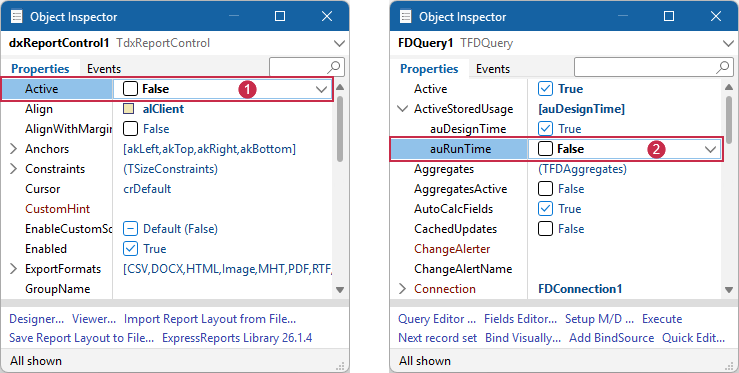Click the Object Inspector title icon of dxReportControl1 window
Image resolution: width=739 pixels, height=373 pixels.
(x=16, y=17)
